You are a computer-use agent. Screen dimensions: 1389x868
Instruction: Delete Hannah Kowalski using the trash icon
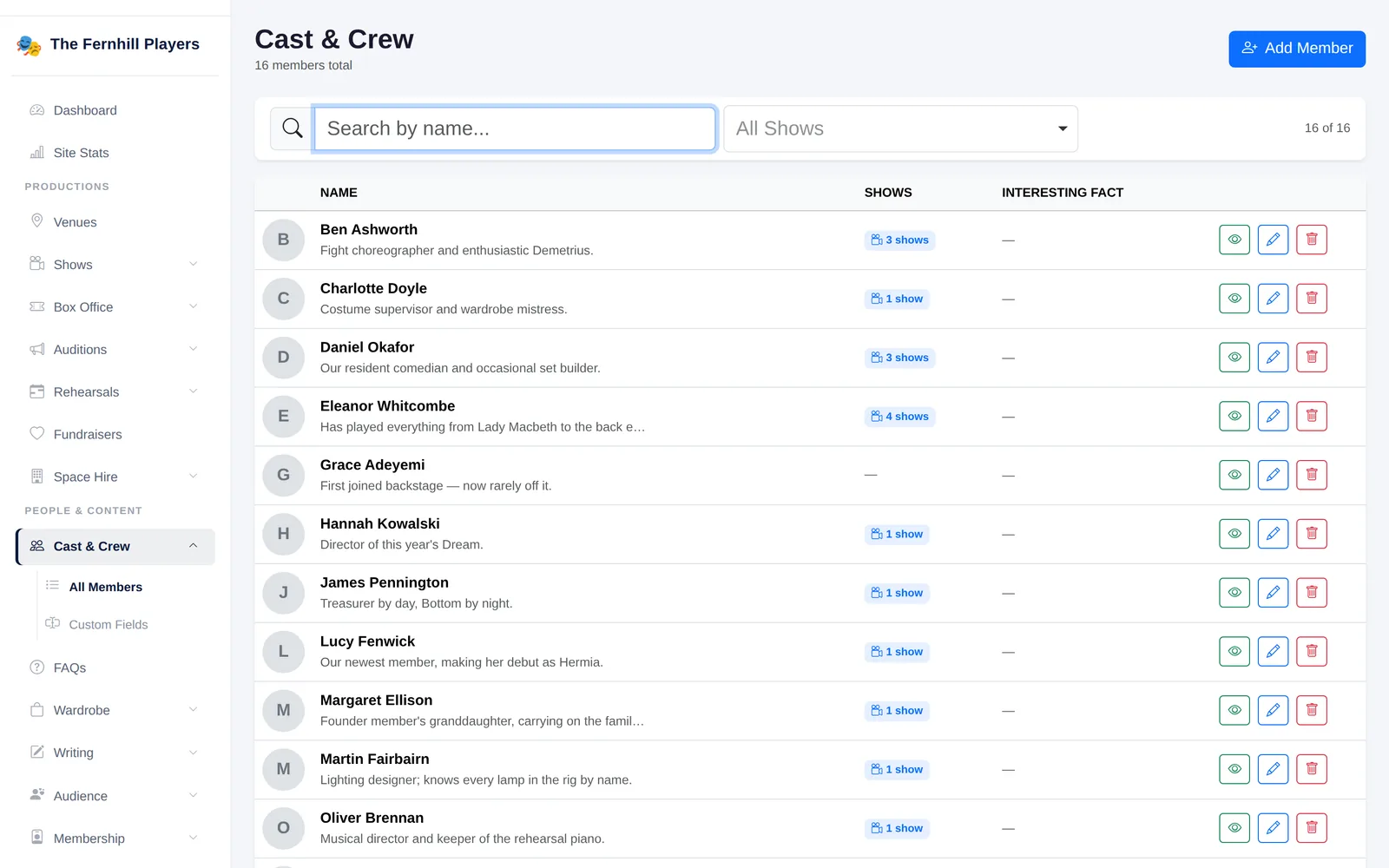pos(1312,534)
